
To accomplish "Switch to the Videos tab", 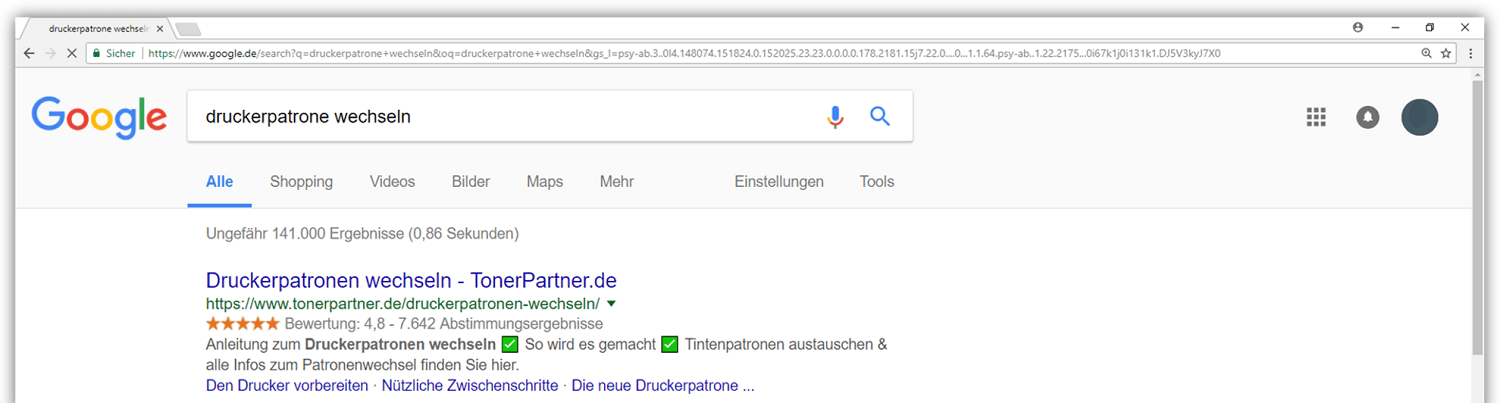I will (392, 182).
